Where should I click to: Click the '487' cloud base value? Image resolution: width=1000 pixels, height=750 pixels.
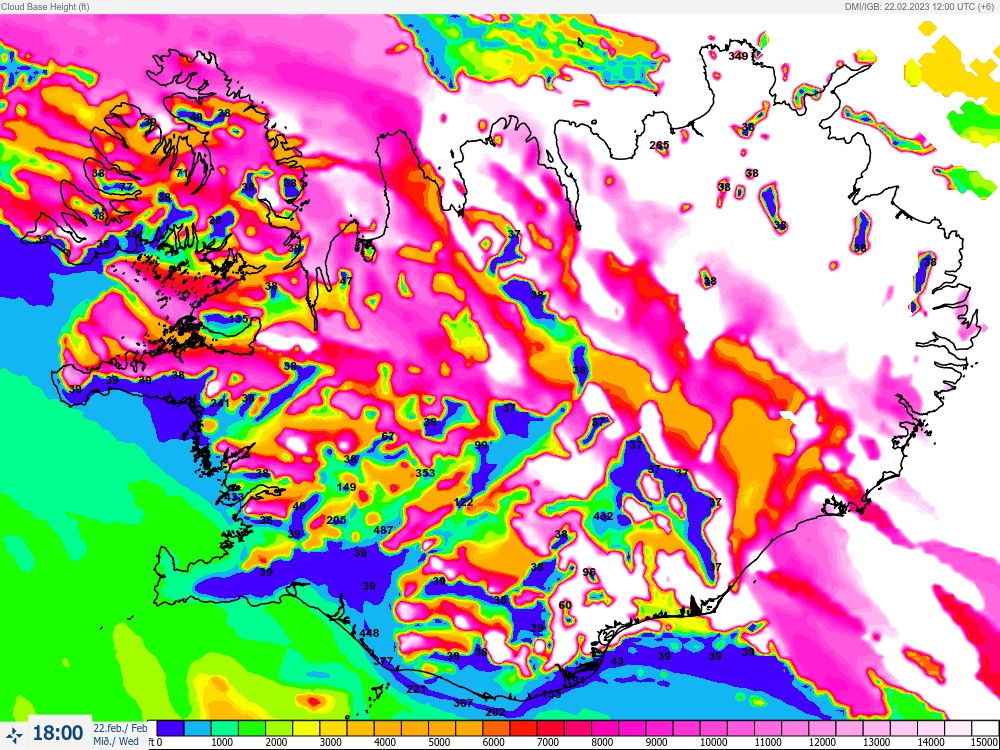383,530
